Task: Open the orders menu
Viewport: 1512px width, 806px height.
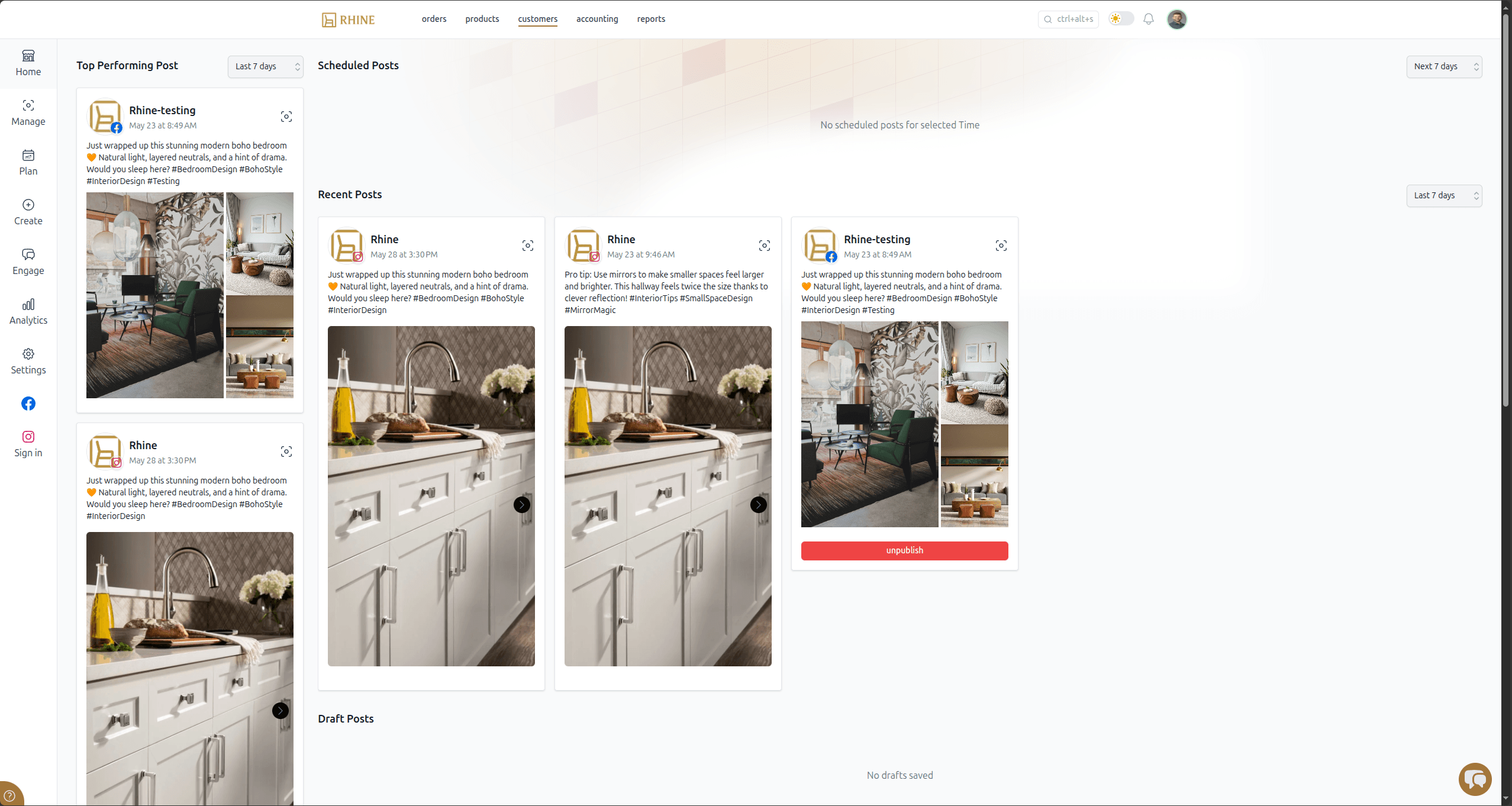Action: point(434,19)
